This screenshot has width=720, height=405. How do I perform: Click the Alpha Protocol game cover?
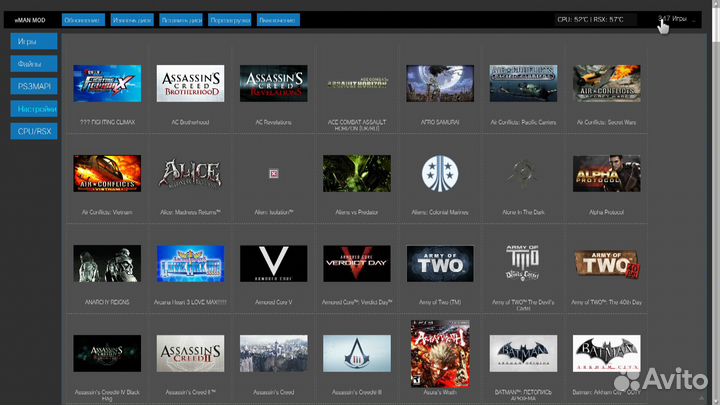pyautogui.click(x=607, y=173)
